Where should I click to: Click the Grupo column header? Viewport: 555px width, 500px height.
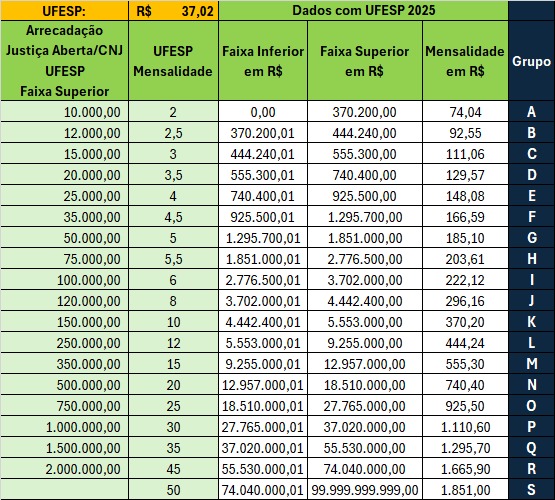click(532, 61)
